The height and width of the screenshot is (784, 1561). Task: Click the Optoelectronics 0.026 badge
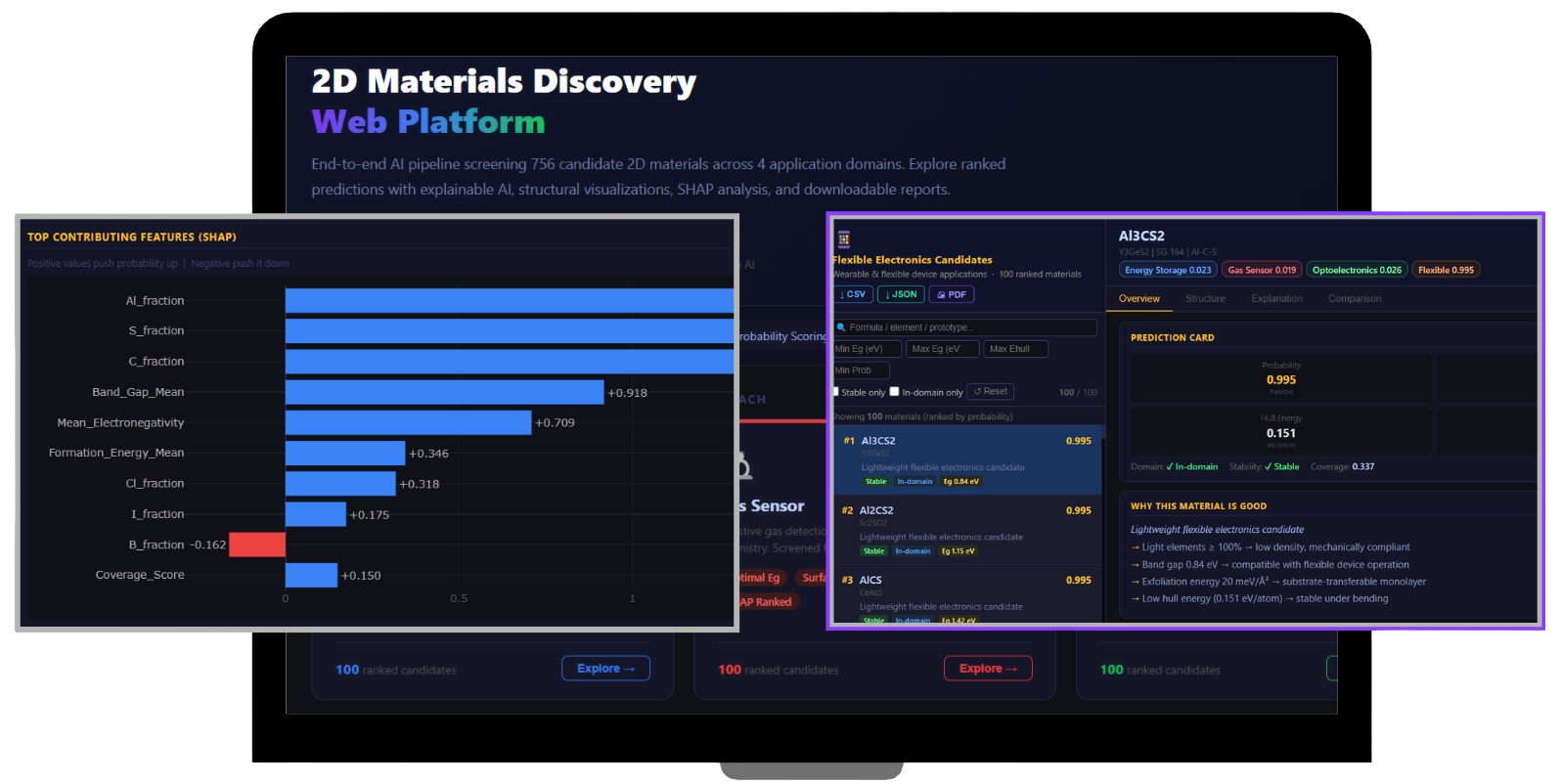(x=1357, y=270)
